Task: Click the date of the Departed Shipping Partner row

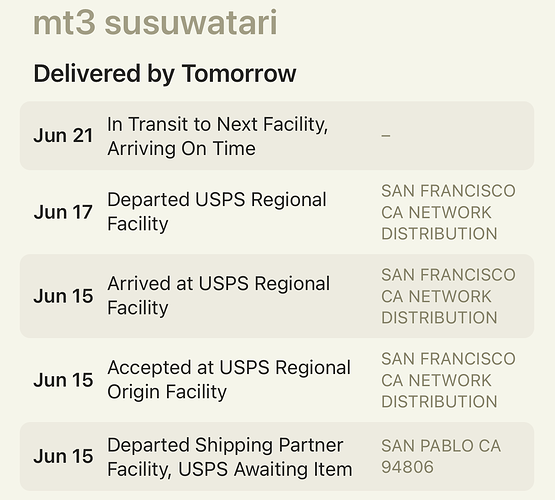Action: pos(63,456)
